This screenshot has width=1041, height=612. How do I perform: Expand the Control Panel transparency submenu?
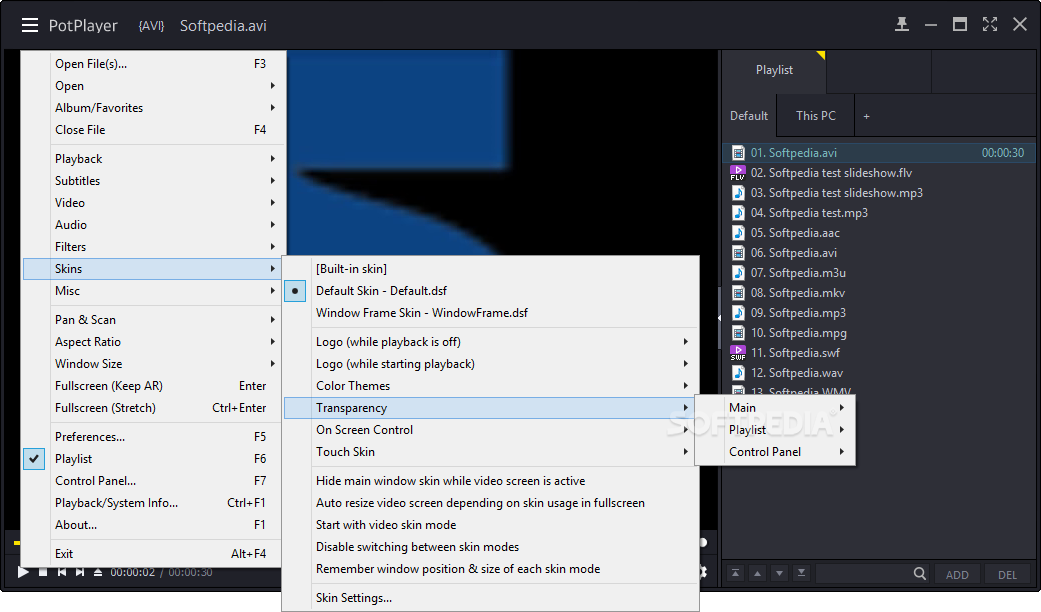click(x=775, y=451)
